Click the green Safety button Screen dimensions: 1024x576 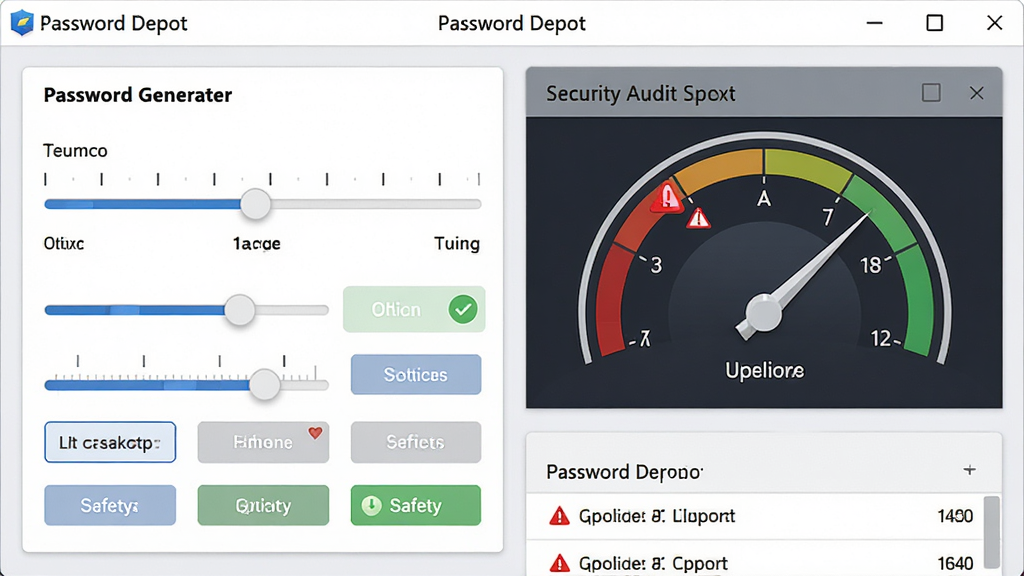click(x=416, y=505)
